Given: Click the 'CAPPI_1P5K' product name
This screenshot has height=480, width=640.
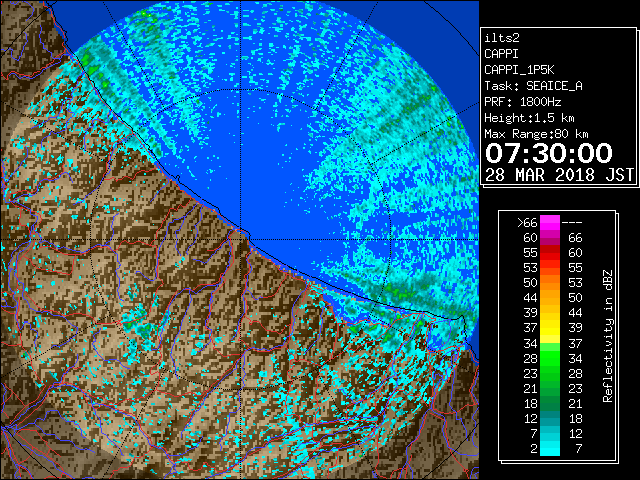Looking at the screenshot, I should 519,70.
